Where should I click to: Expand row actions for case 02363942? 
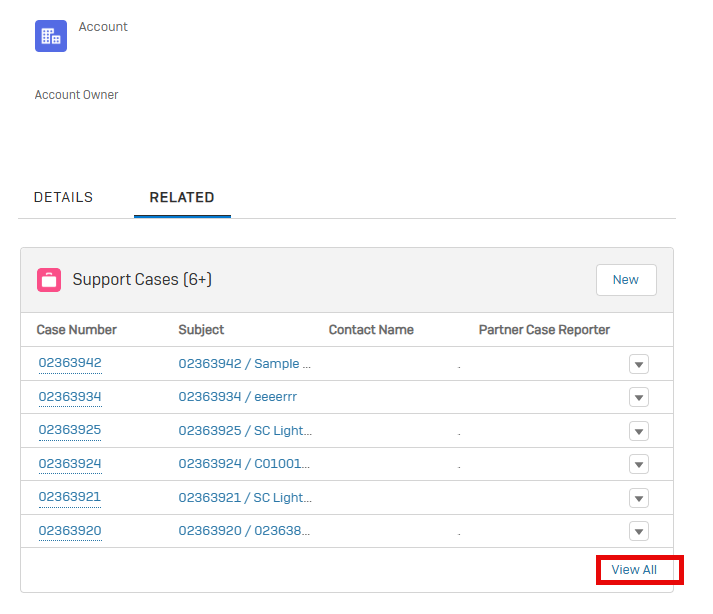tap(639, 364)
